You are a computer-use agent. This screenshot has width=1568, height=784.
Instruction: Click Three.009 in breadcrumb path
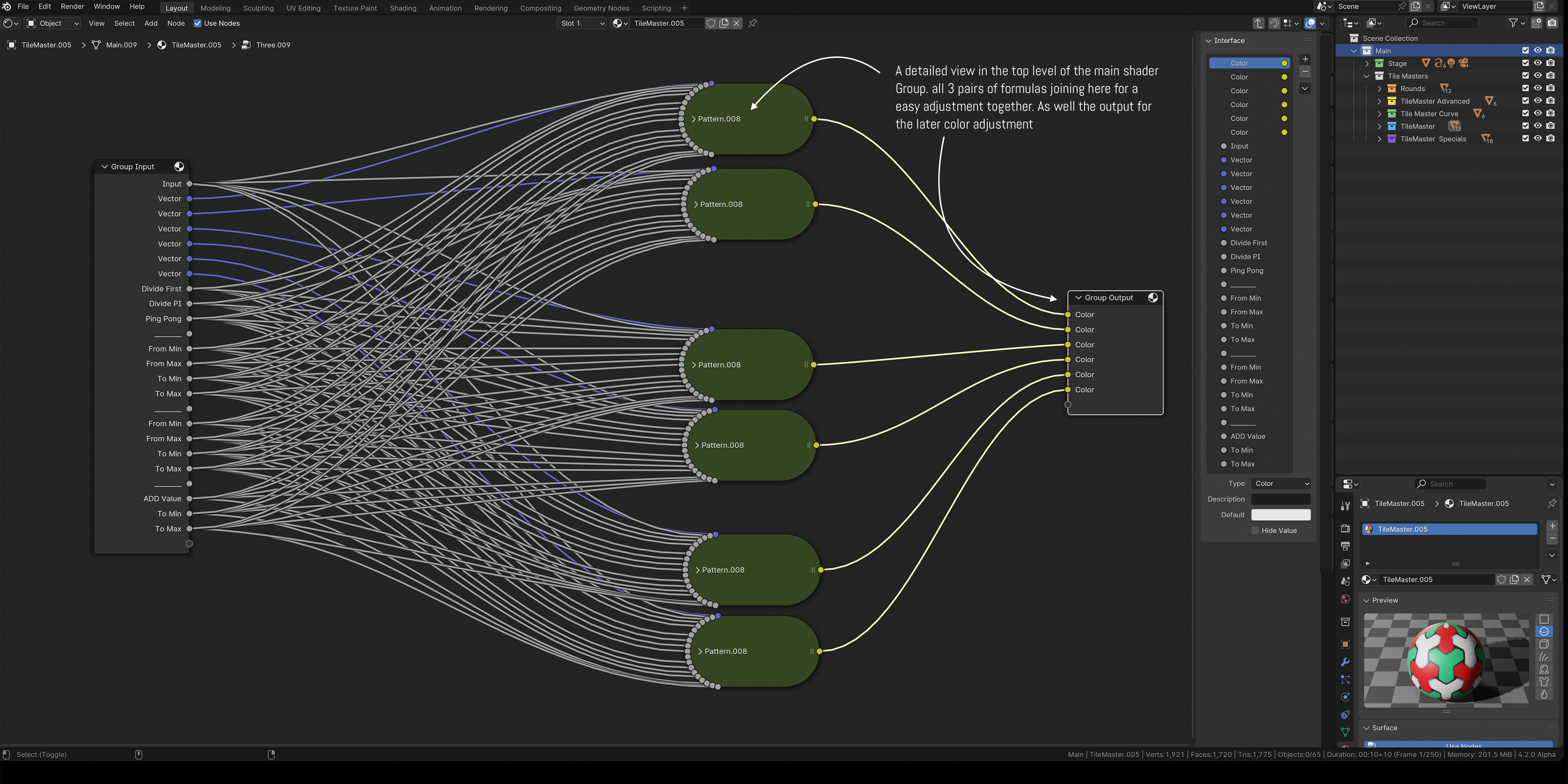coord(273,45)
